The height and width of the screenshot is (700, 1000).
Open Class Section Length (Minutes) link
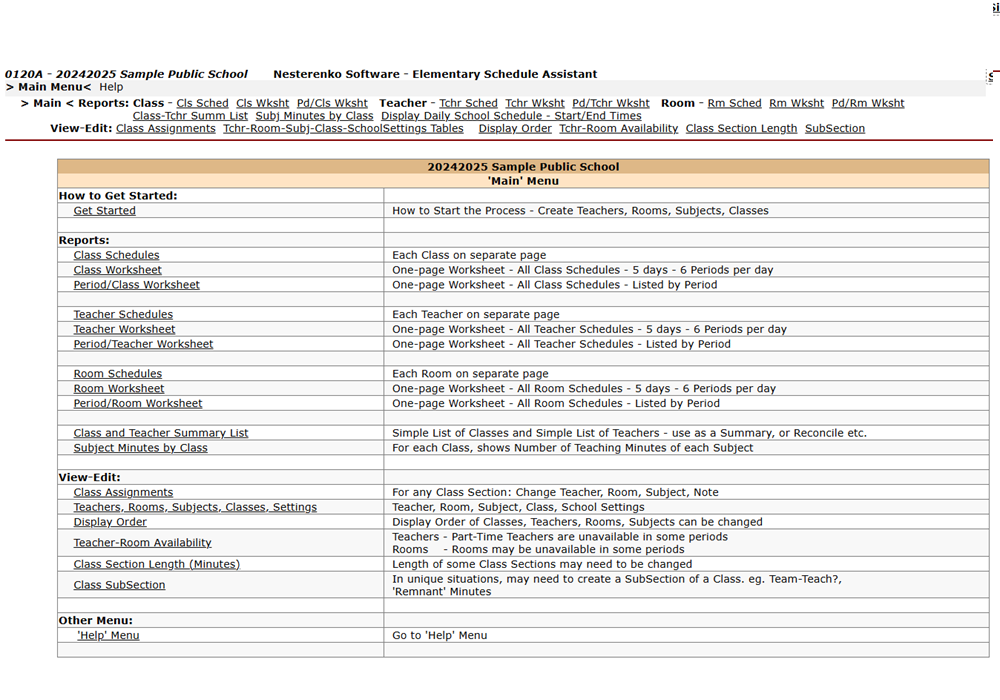click(156, 564)
